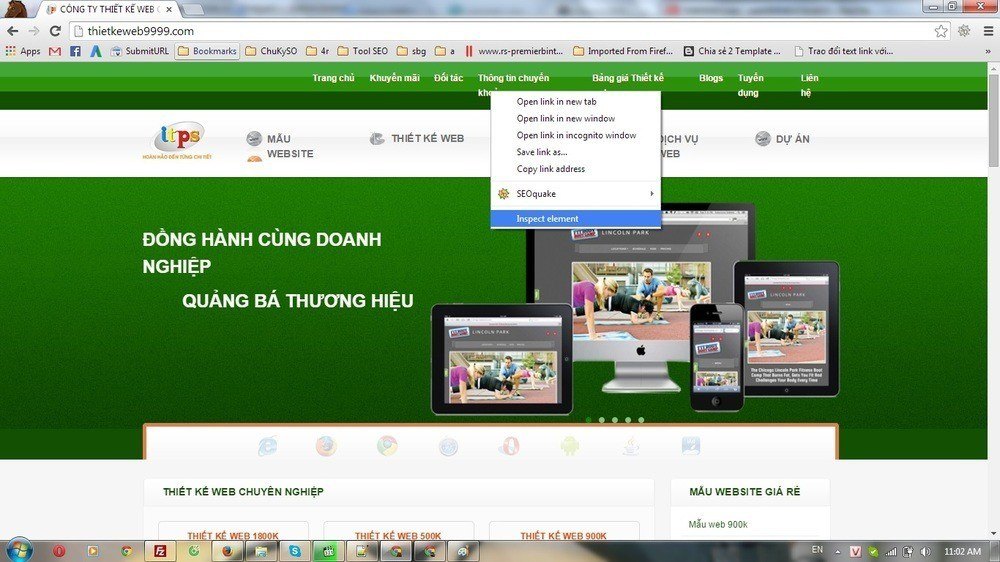The height and width of the screenshot is (562, 1000).
Task: Click the Opera icon in browser strip
Action: 508,446
